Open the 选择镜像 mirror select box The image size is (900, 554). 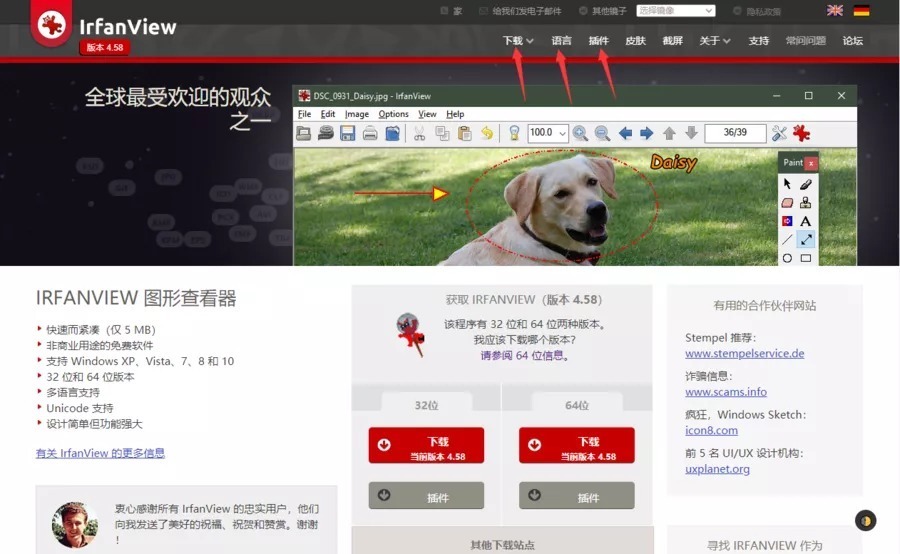(675, 11)
